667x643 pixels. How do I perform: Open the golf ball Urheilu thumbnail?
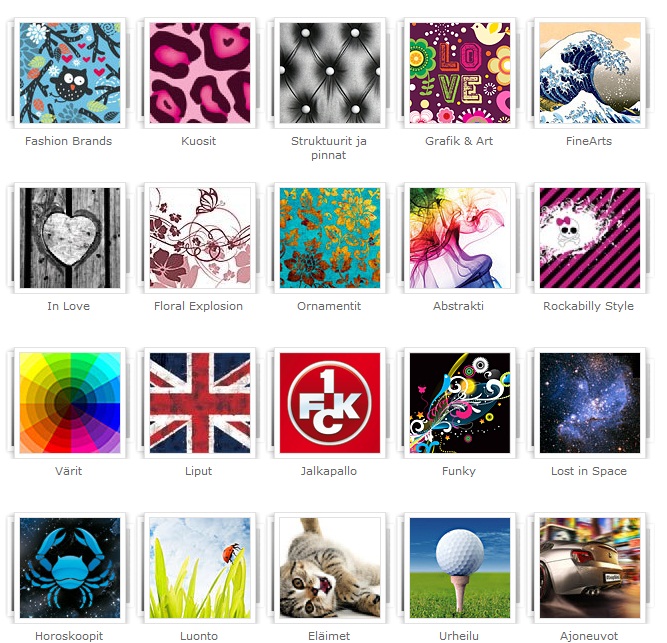(x=460, y=568)
